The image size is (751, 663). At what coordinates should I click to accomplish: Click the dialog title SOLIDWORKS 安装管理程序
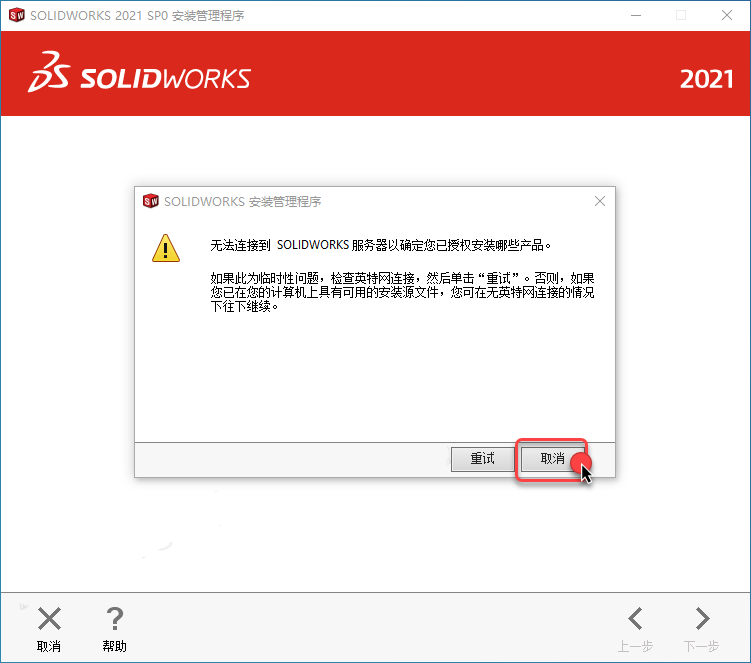tap(242, 202)
